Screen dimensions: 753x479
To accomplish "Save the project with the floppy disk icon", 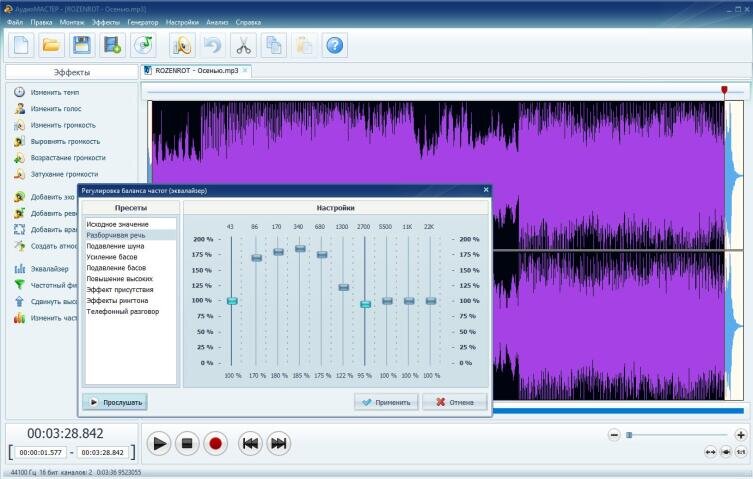I will [x=82, y=46].
